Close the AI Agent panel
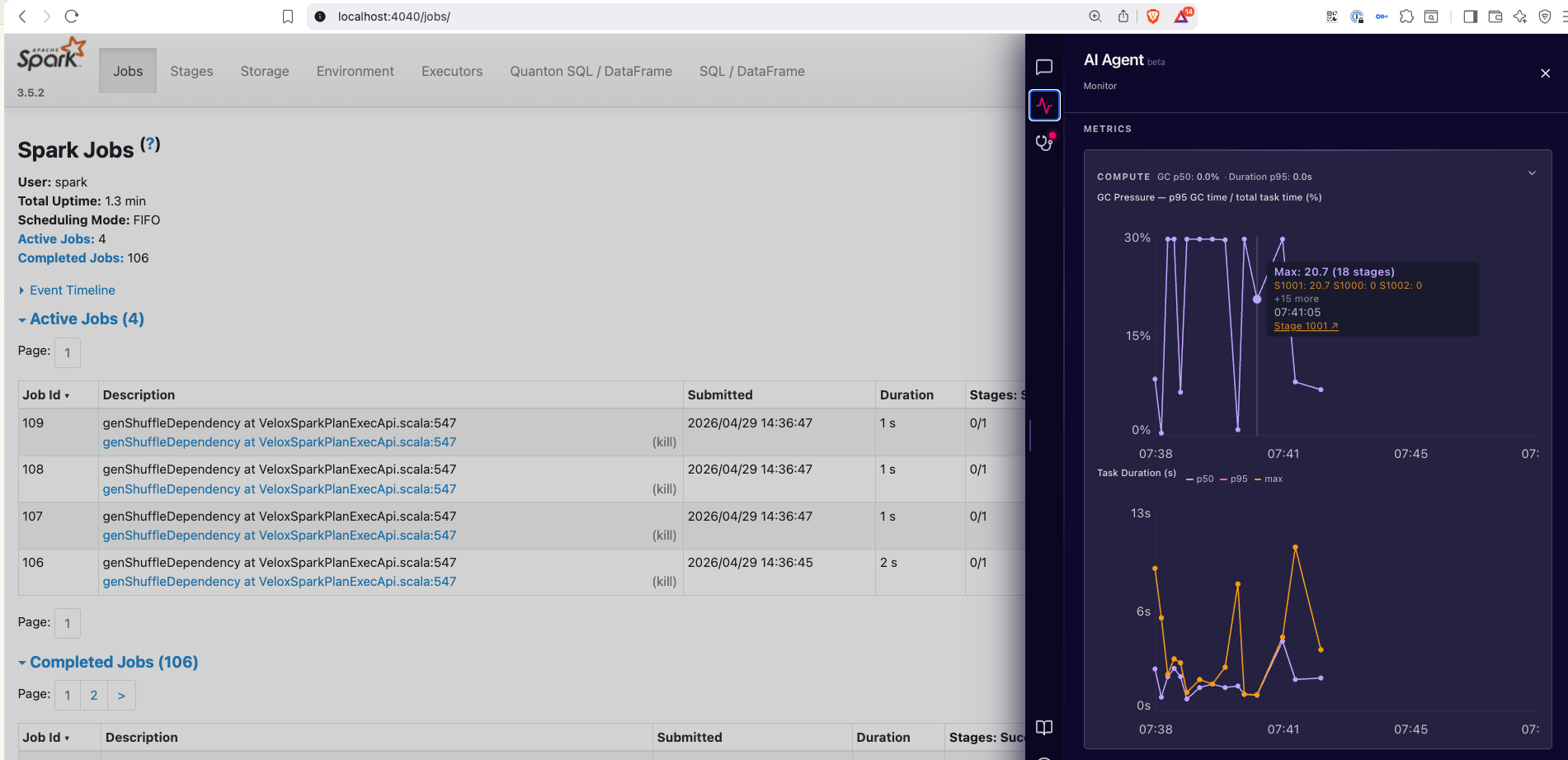1568x760 pixels. (x=1546, y=73)
